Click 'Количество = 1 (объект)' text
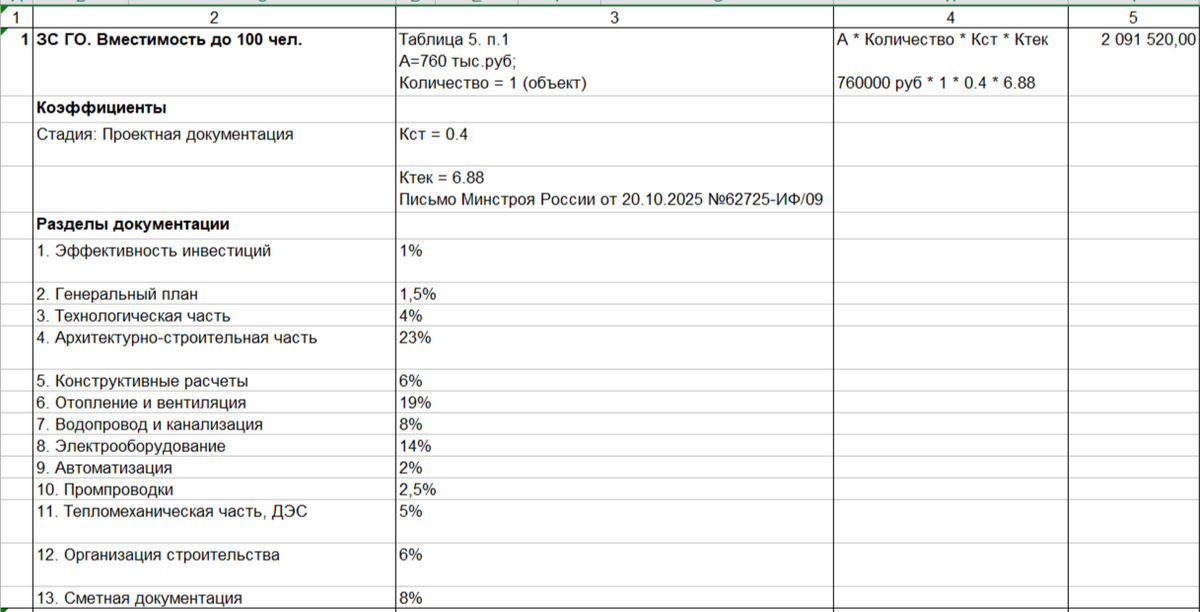Screen dimensions: 1200x612 491,83
